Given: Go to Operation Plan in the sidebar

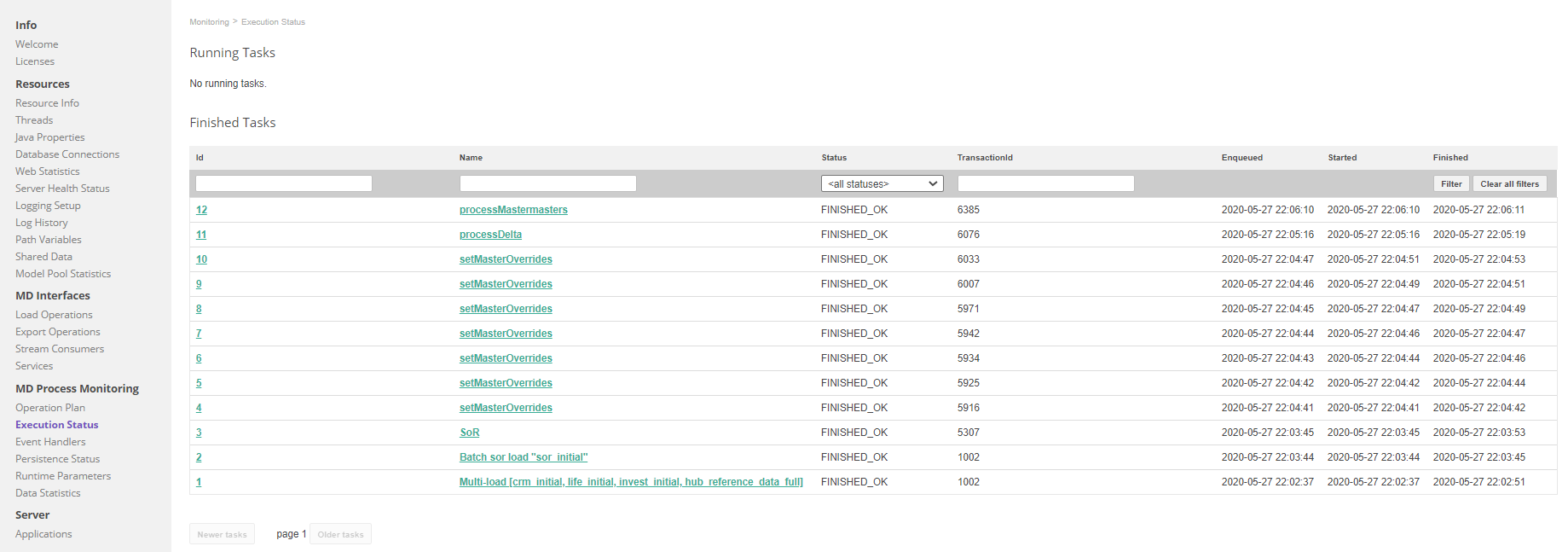Looking at the screenshot, I should coord(50,408).
